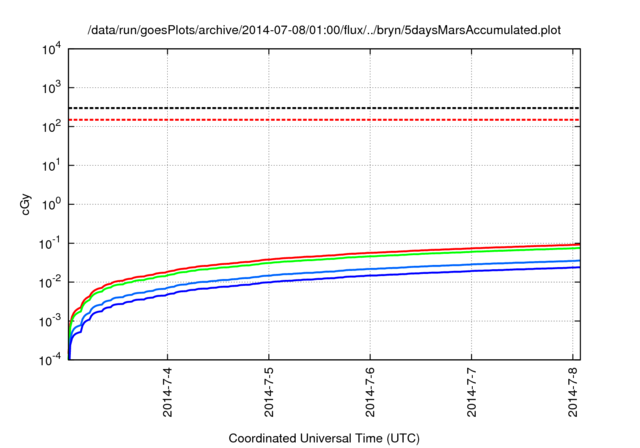Click the 10^0 y-axis tick label
Image resolution: width=640 pixels, height=448 pixels.
[51, 204]
